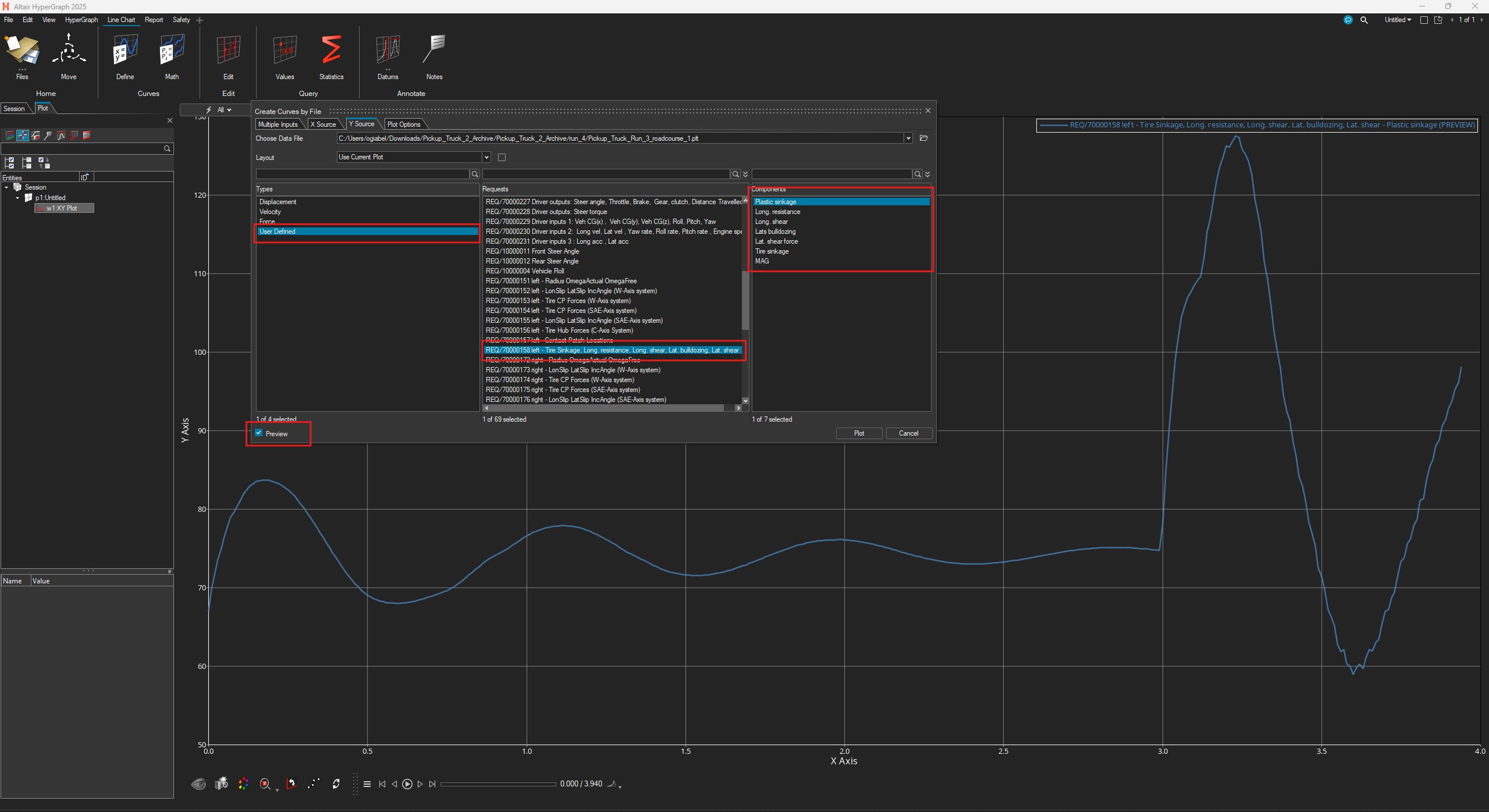
Task: Jump to last animation frame
Action: point(432,784)
